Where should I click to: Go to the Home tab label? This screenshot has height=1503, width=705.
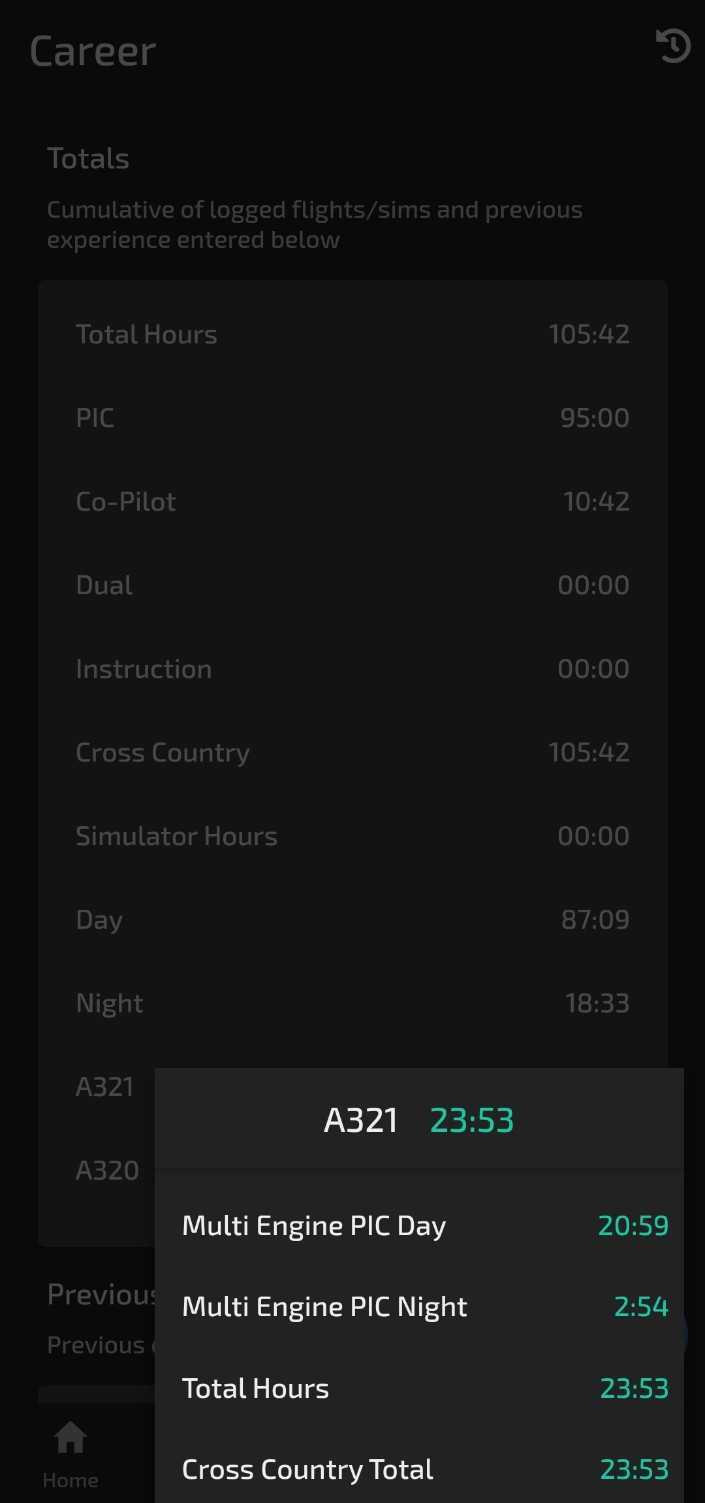coord(70,1480)
